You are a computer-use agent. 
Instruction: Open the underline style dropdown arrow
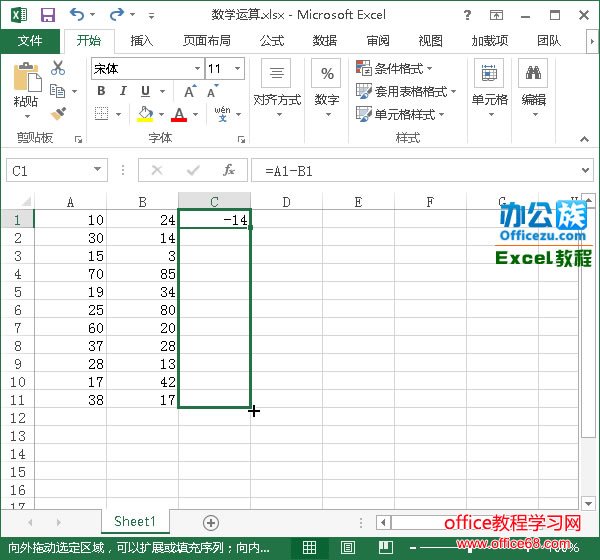pyautogui.click(x=163, y=91)
